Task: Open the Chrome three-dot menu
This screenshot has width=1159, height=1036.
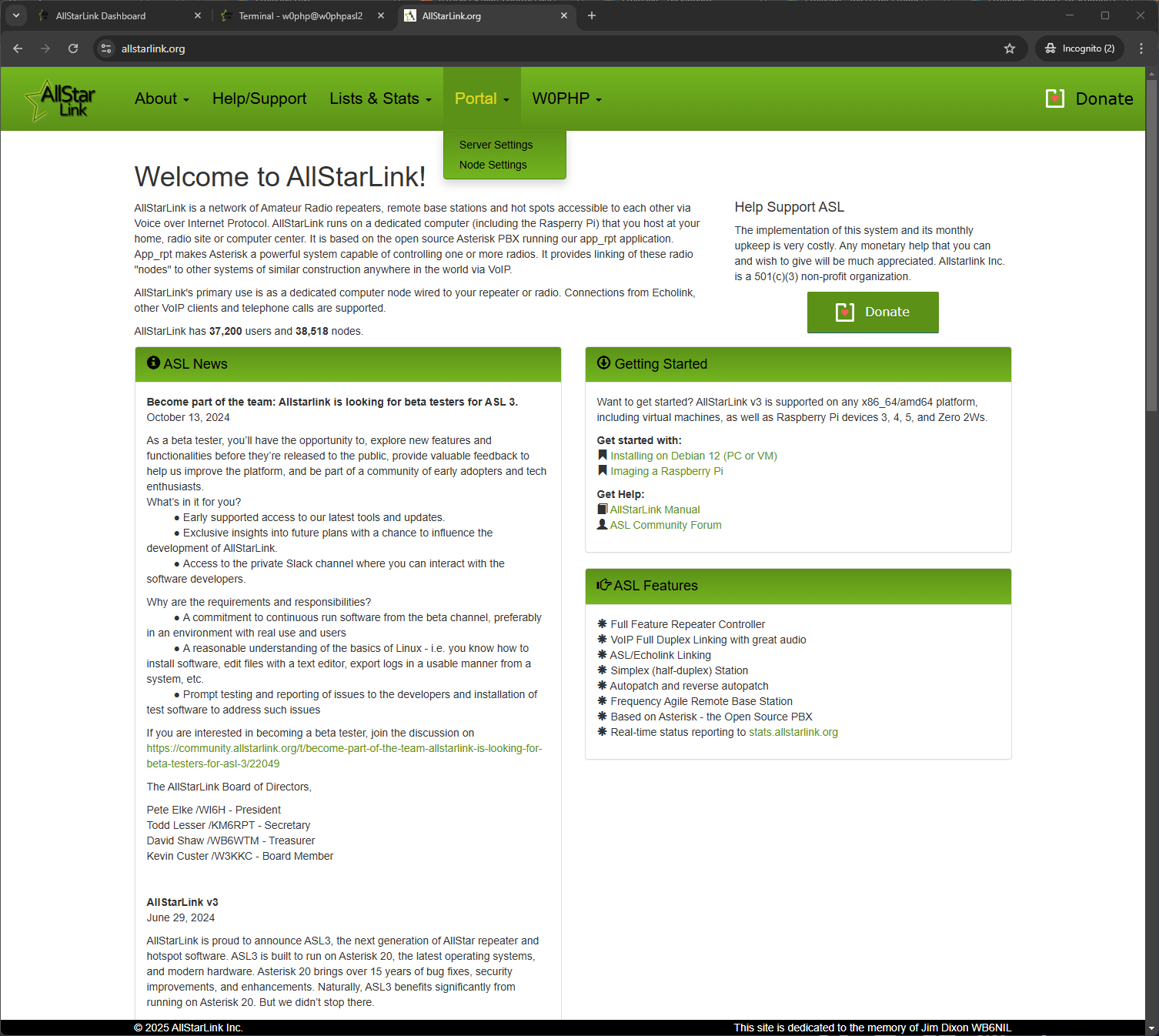Action: (1141, 48)
